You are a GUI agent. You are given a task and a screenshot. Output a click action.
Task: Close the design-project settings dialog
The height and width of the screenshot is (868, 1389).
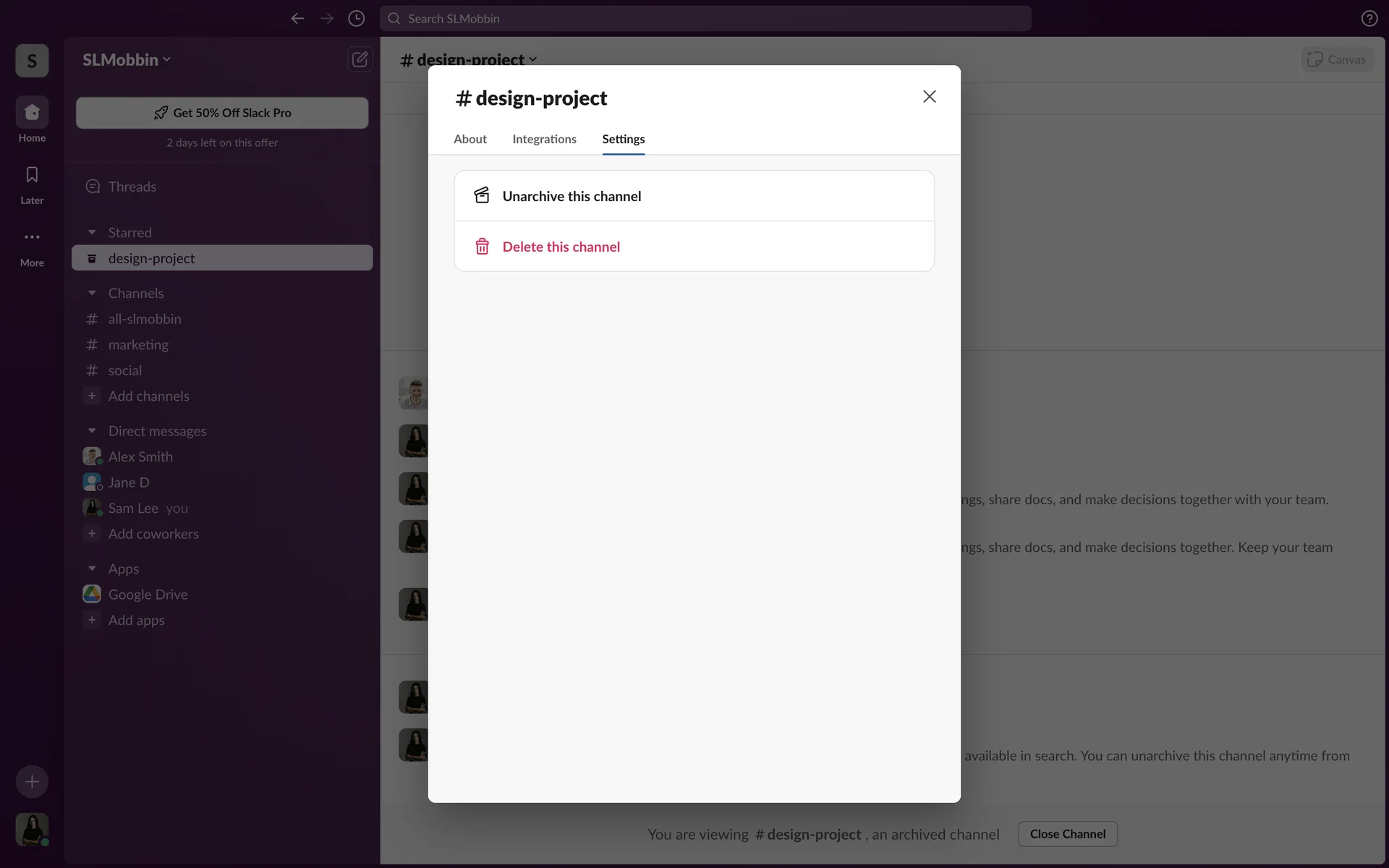coord(929,97)
